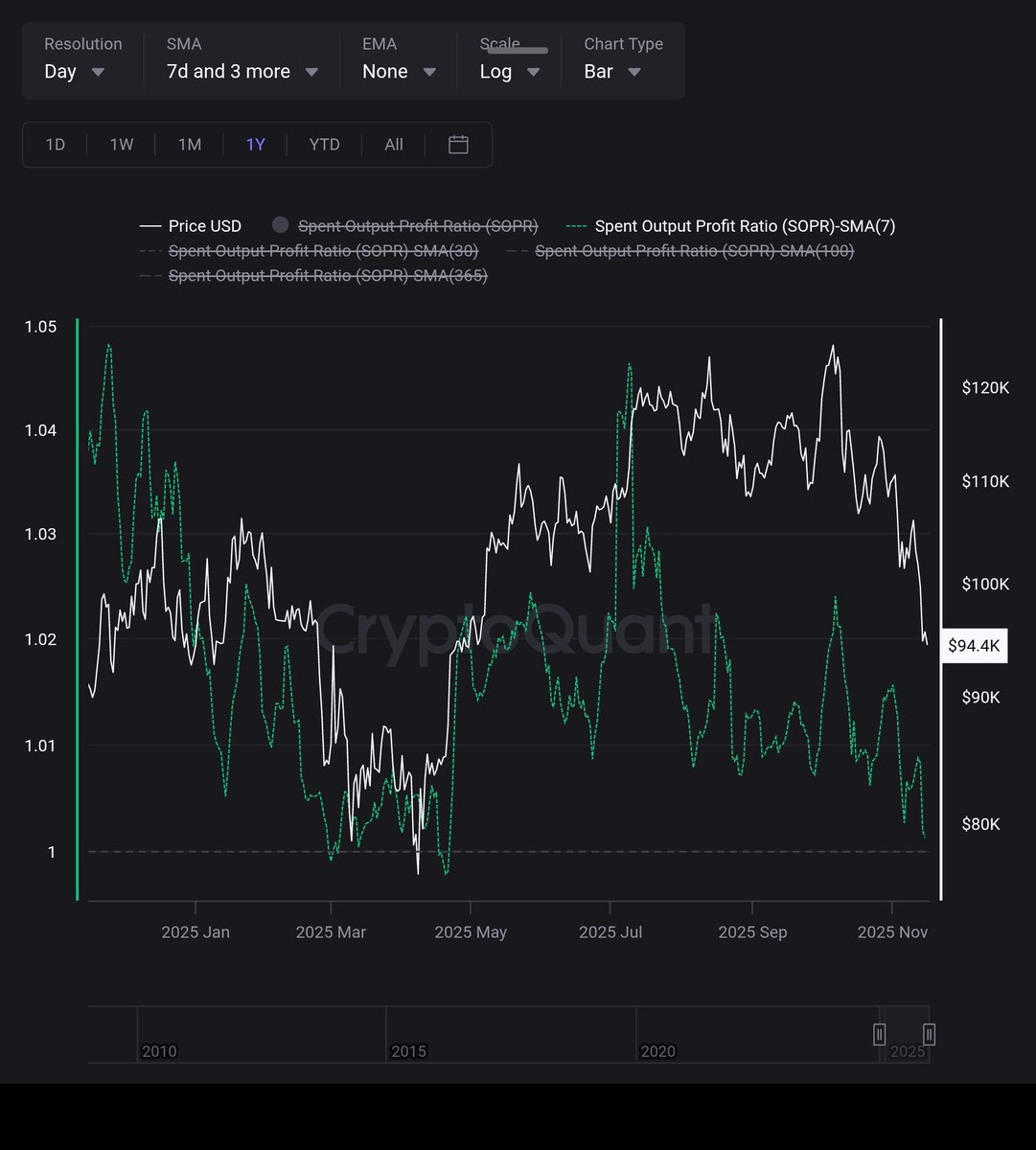Switch to the 1M time range tab
1036x1150 pixels.
click(189, 144)
